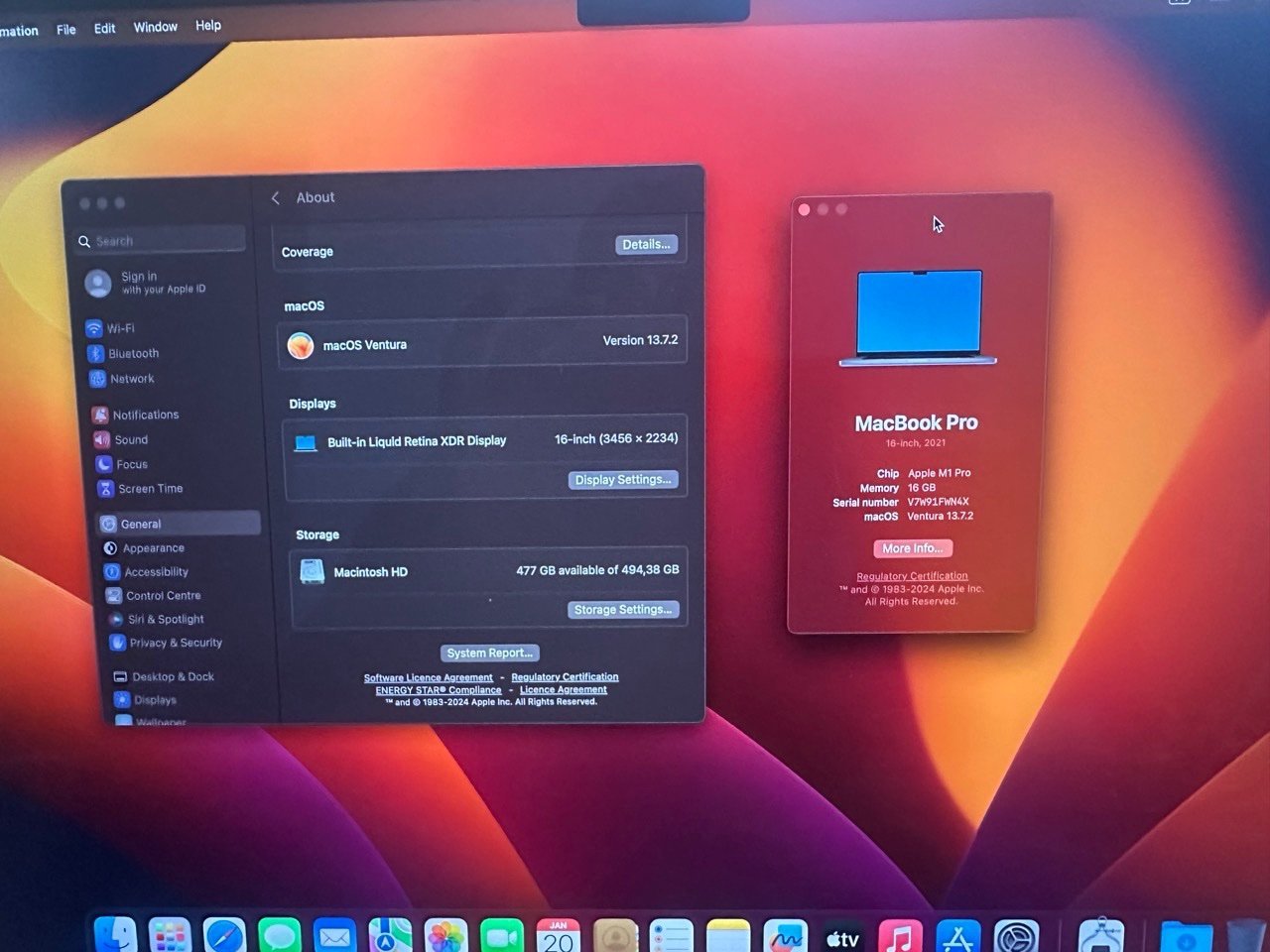
Task: Click the MacBook Pro image
Action: [x=918, y=317]
